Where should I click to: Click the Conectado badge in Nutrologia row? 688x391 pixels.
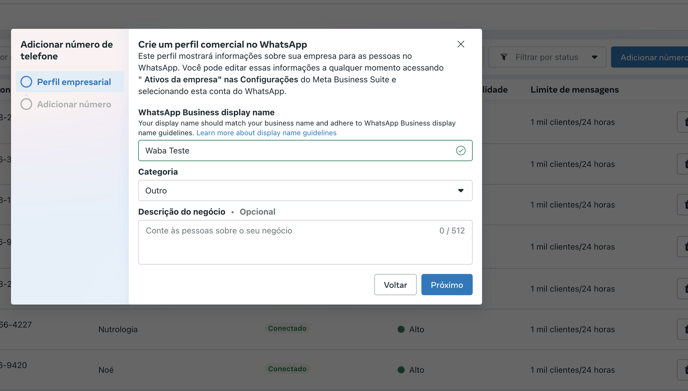pos(287,328)
